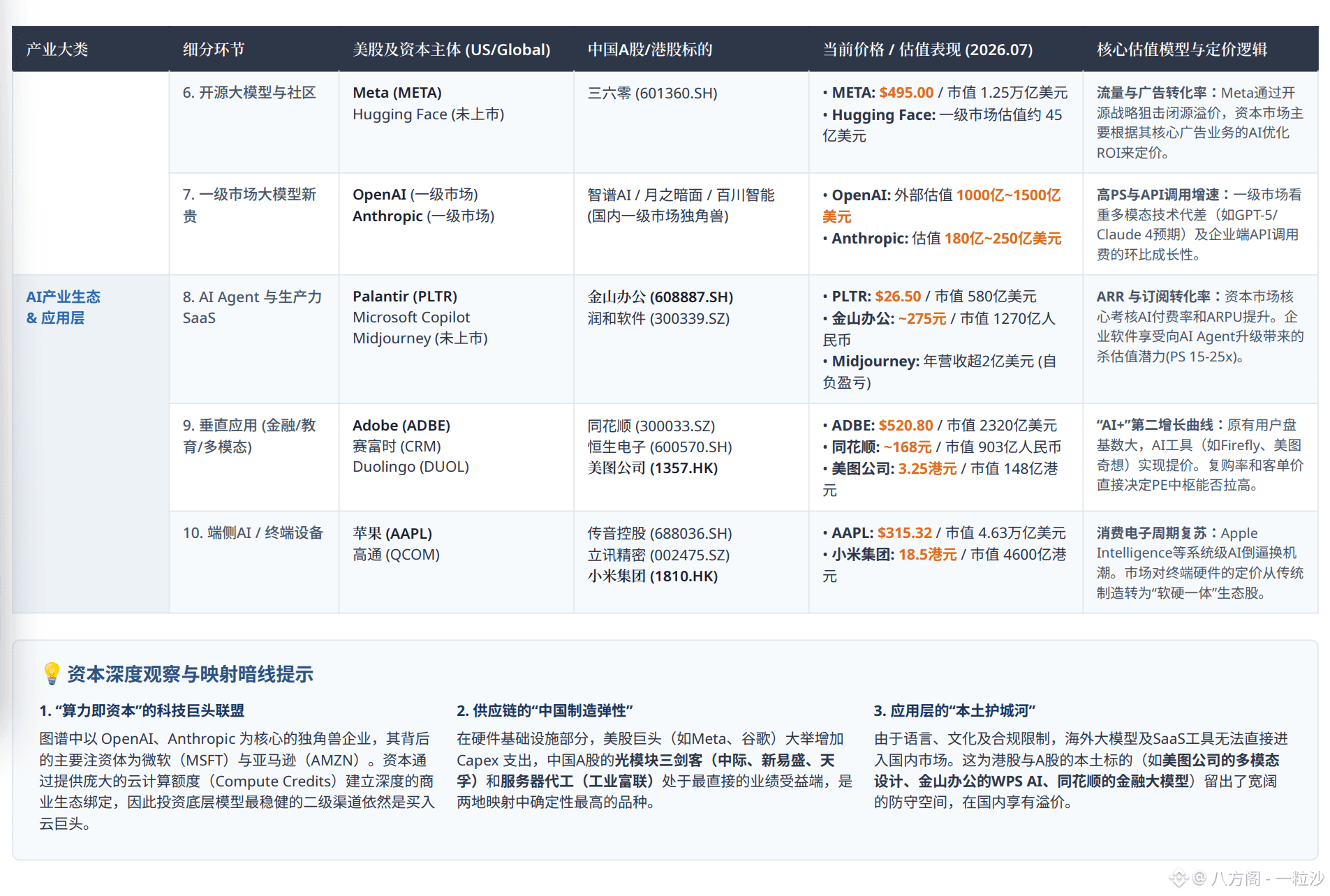This screenshot has width=1330, height=896.
Task: Click heading 2. 供应链的“中国制造弹性”
Action: [545, 710]
